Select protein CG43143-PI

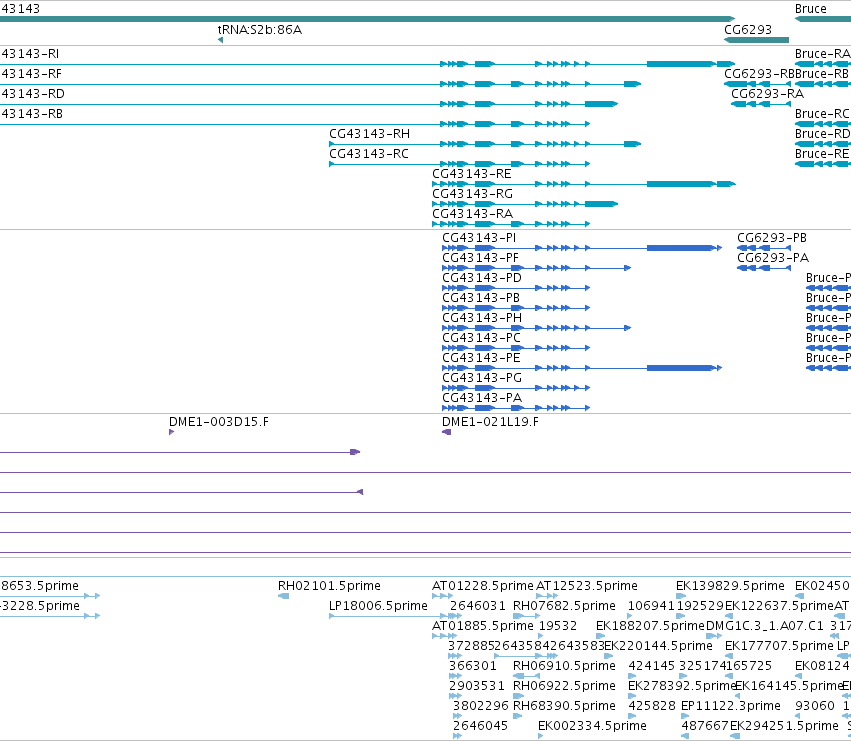pyautogui.click(x=479, y=238)
